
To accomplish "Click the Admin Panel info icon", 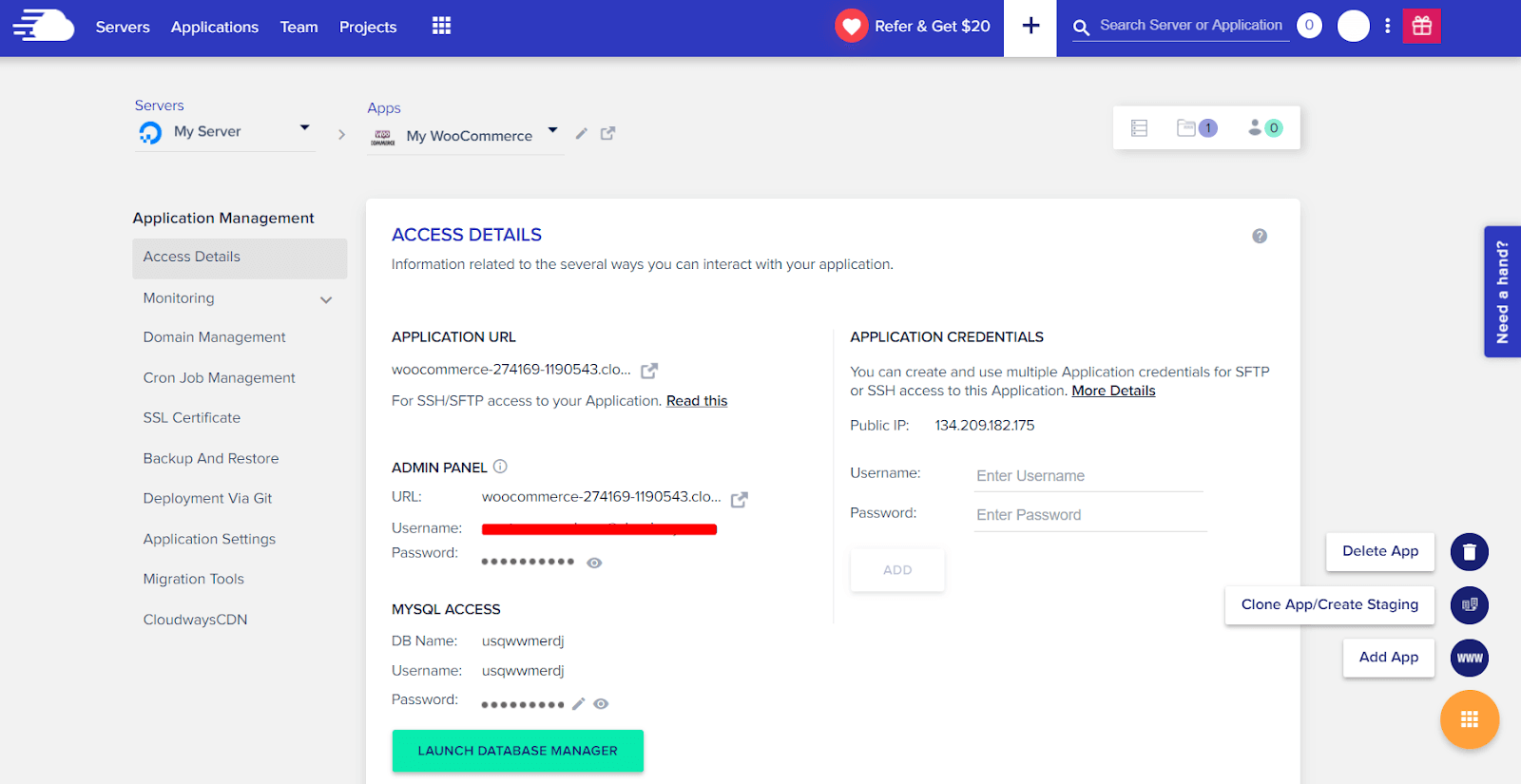I will pyautogui.click(x=500, y=467).
